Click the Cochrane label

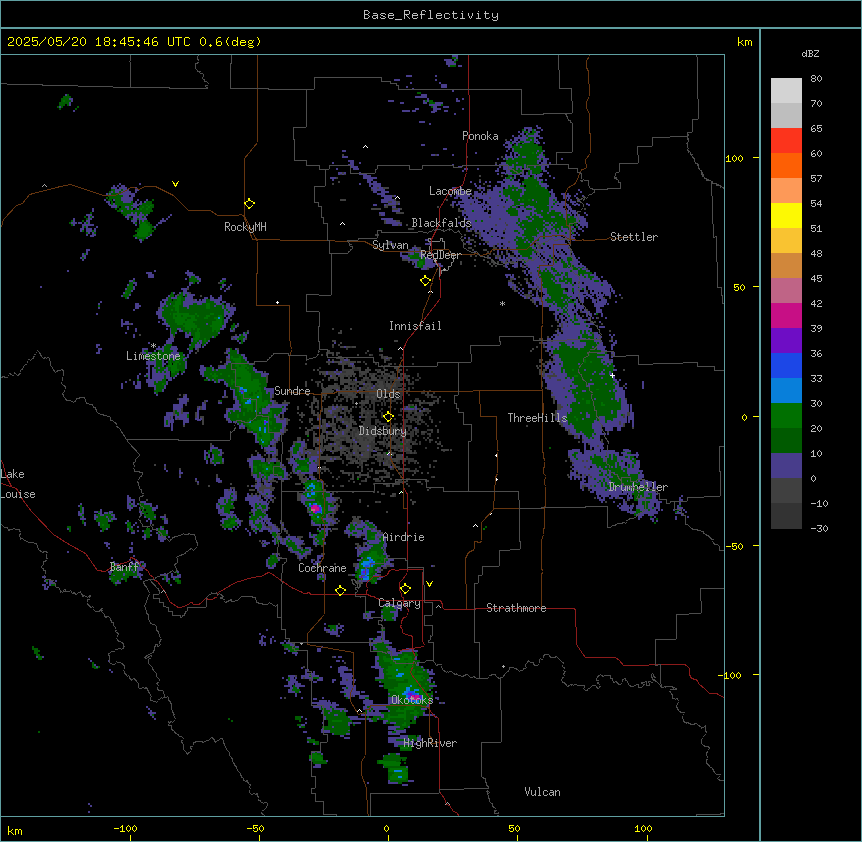322,568
